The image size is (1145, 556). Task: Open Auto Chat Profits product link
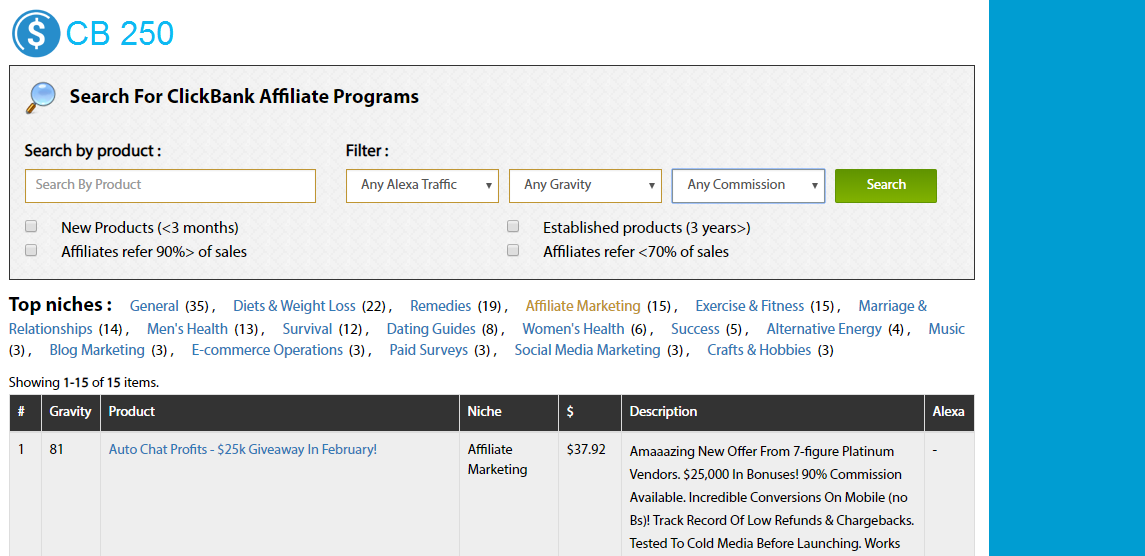click(x=242, y=449)
